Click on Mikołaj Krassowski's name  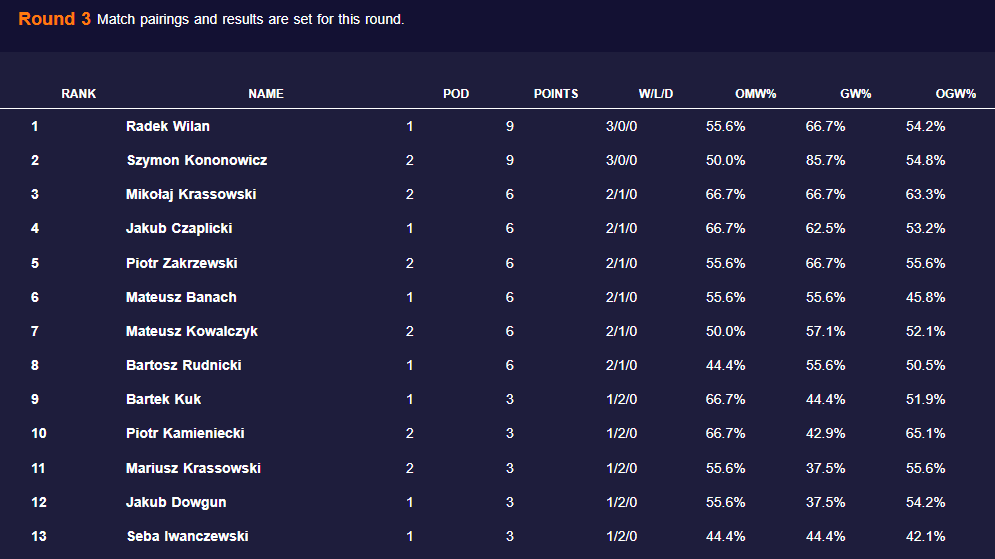tap(191, 195)
